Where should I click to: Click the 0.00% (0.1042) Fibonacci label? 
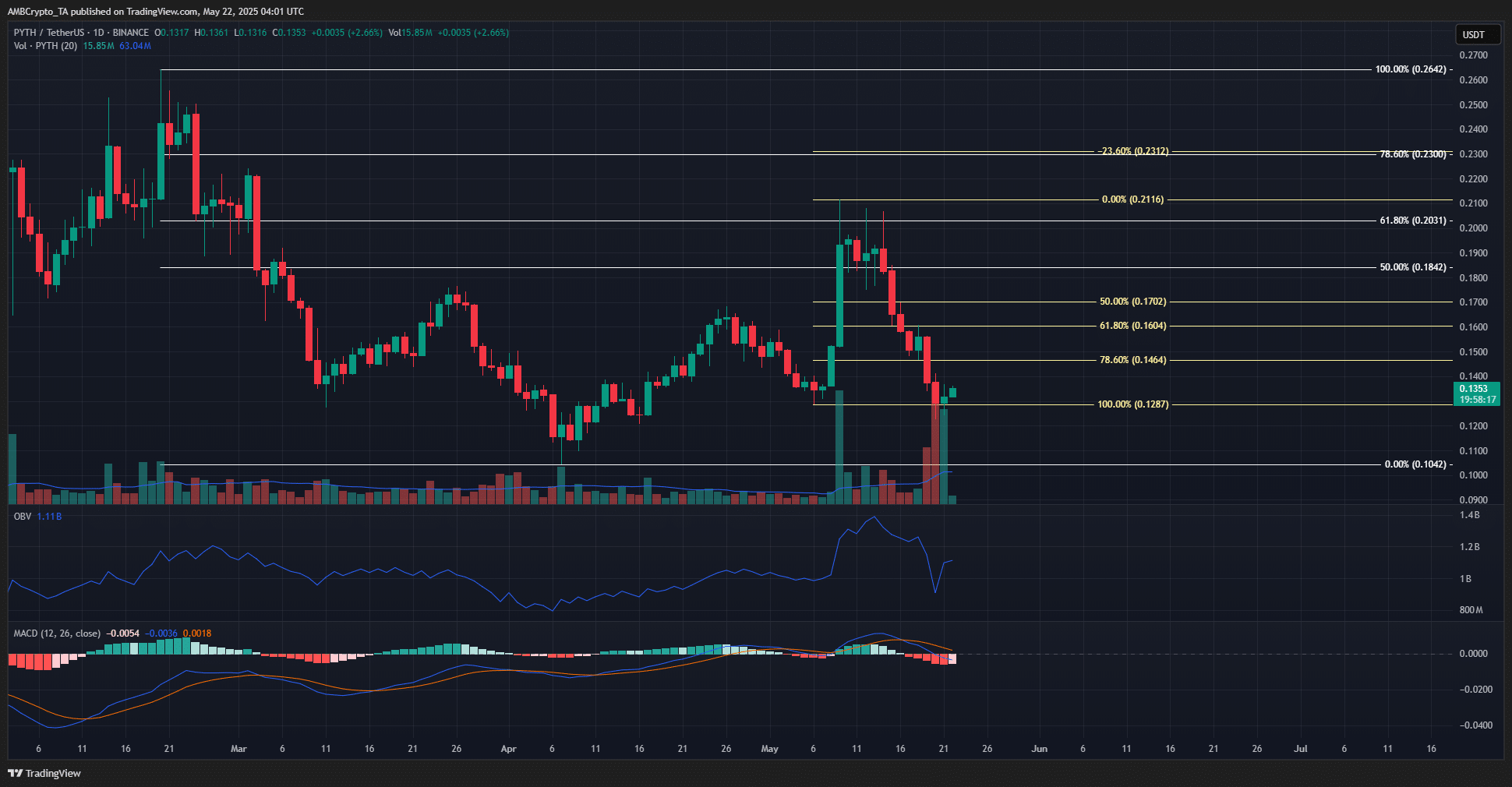coord(1415,464)
